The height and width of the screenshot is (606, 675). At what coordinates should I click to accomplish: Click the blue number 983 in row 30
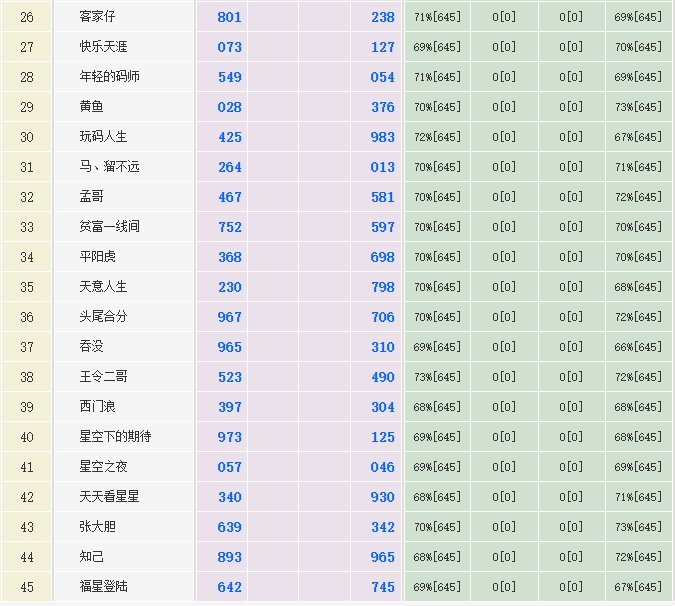click(382, 137)
